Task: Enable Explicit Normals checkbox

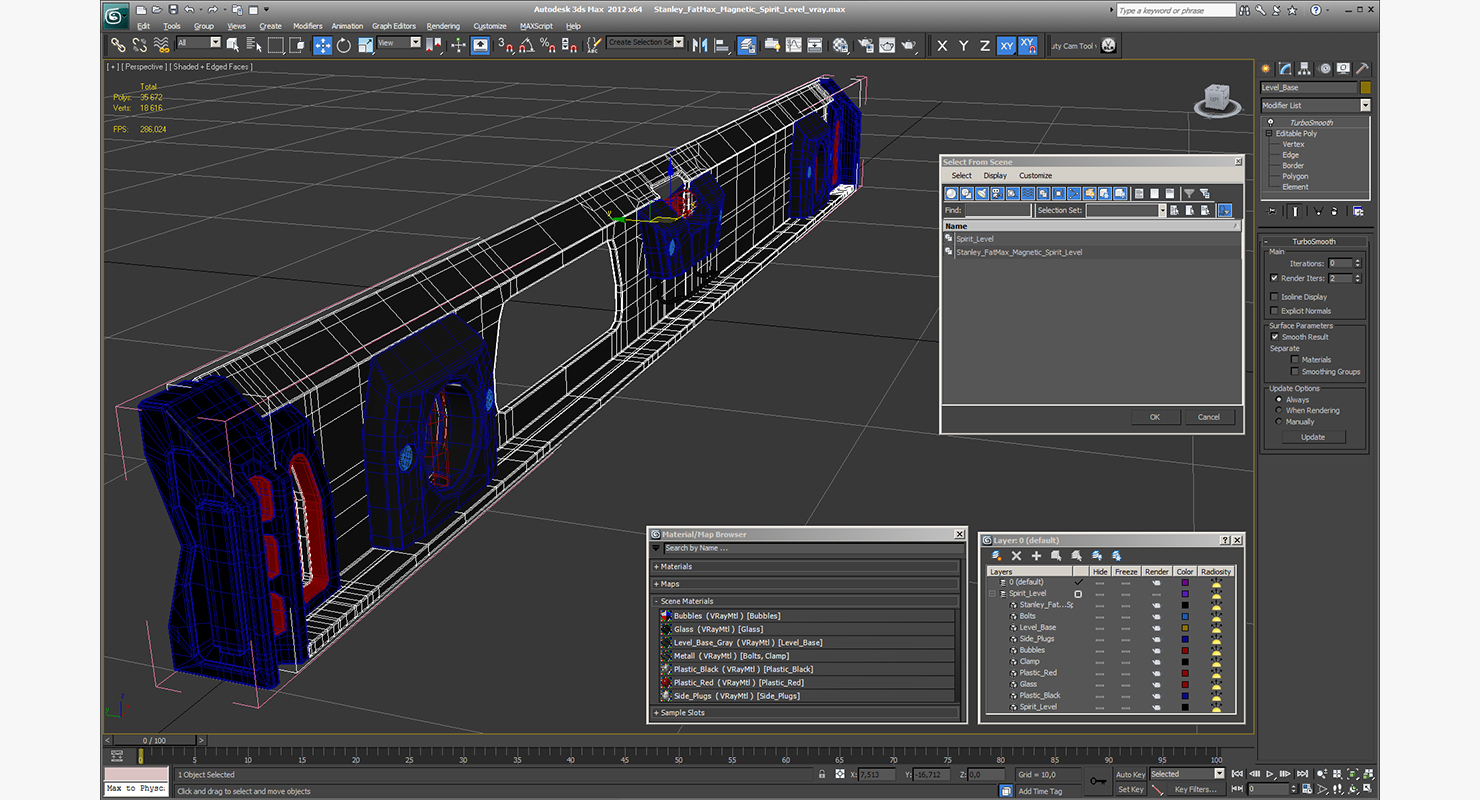Action: 1274,311
